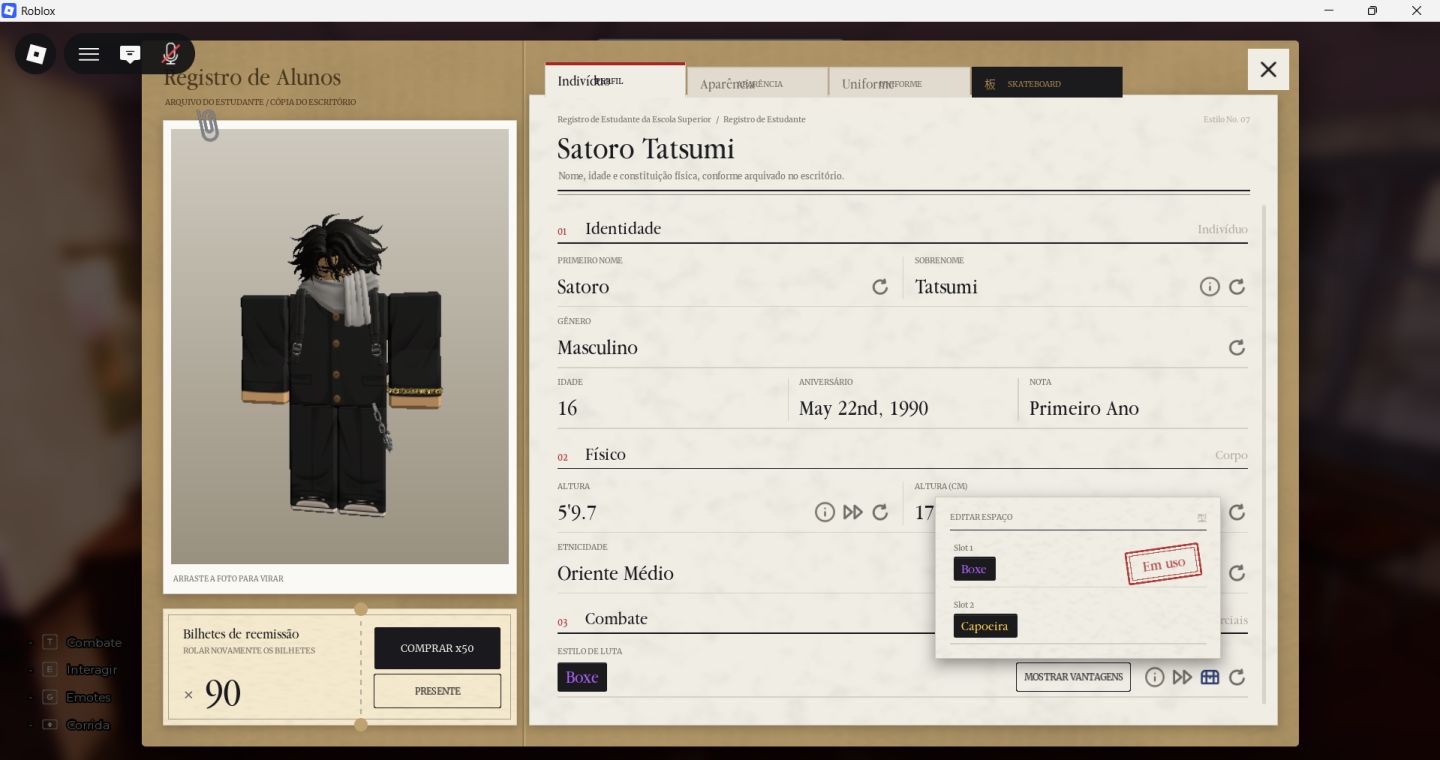Reroll the Altura (CM) field
Viewport: 1440px width, 760px height.
coord(1237,512)
